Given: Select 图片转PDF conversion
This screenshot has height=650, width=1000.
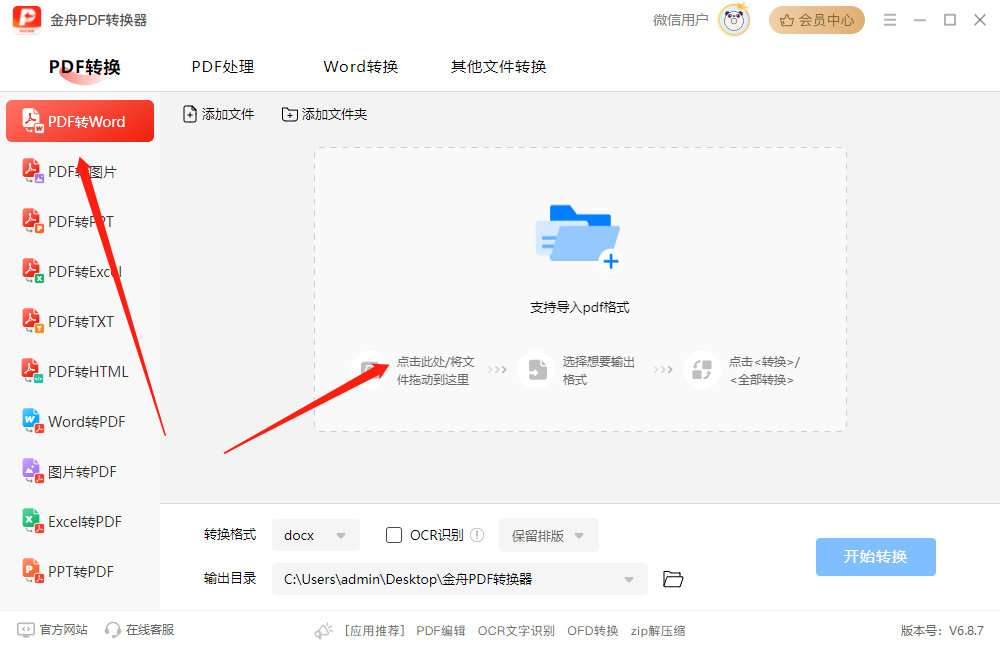Looking at the screenshot, I should click(x=80, y=471).
